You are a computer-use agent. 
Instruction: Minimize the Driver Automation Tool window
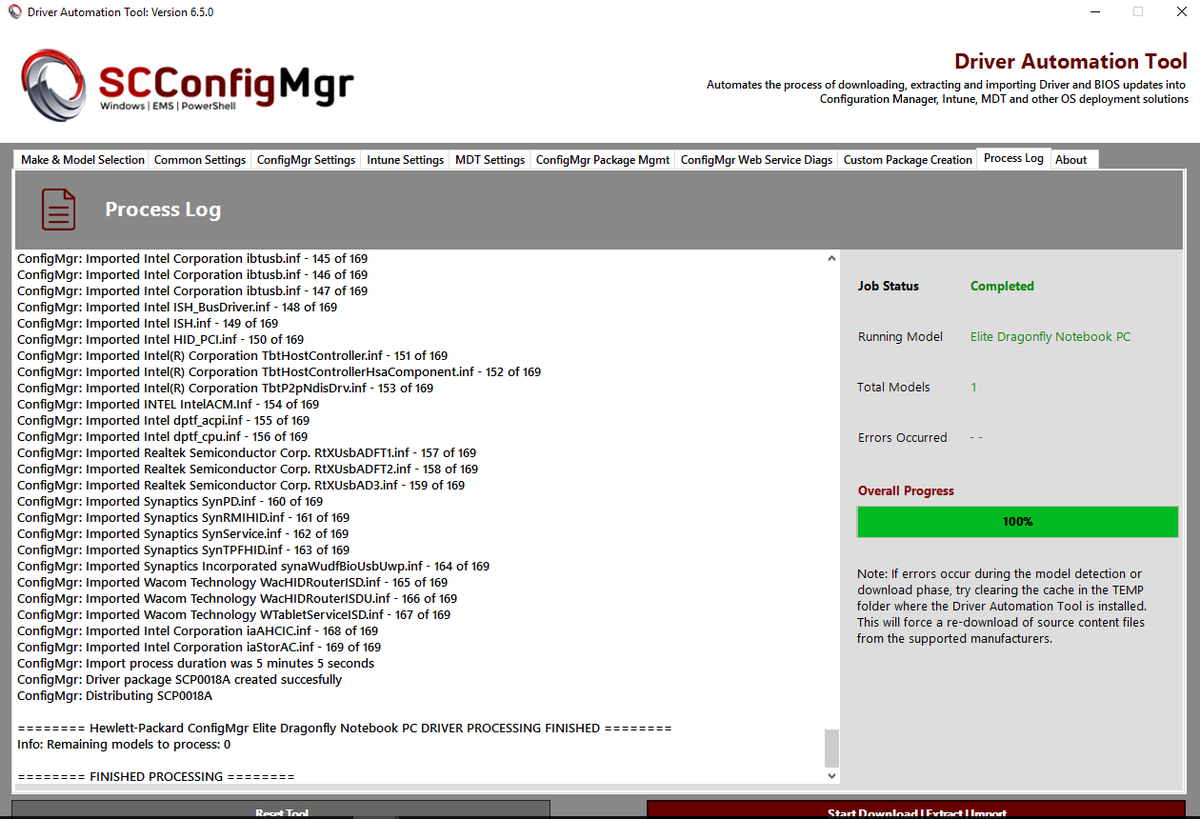click(x=1095, y=12)
